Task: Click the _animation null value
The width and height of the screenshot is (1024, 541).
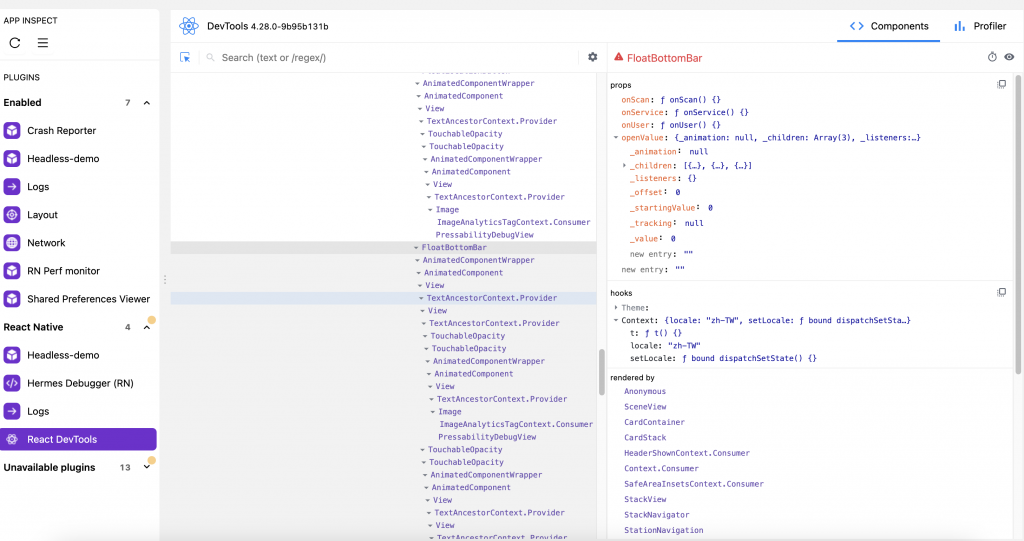Action: coord(698,152)
